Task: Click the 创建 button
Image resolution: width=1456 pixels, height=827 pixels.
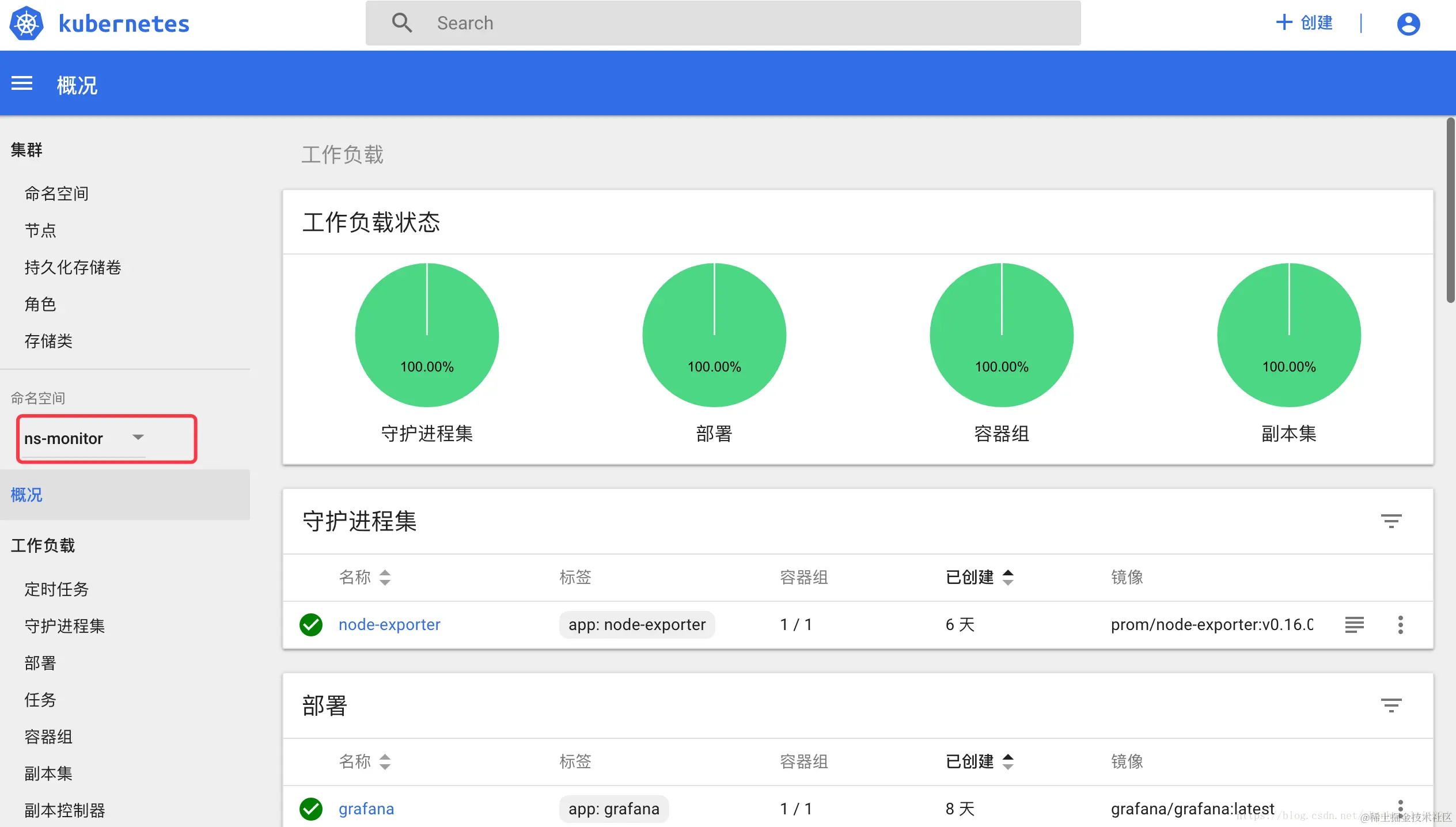Action: 1304,23
